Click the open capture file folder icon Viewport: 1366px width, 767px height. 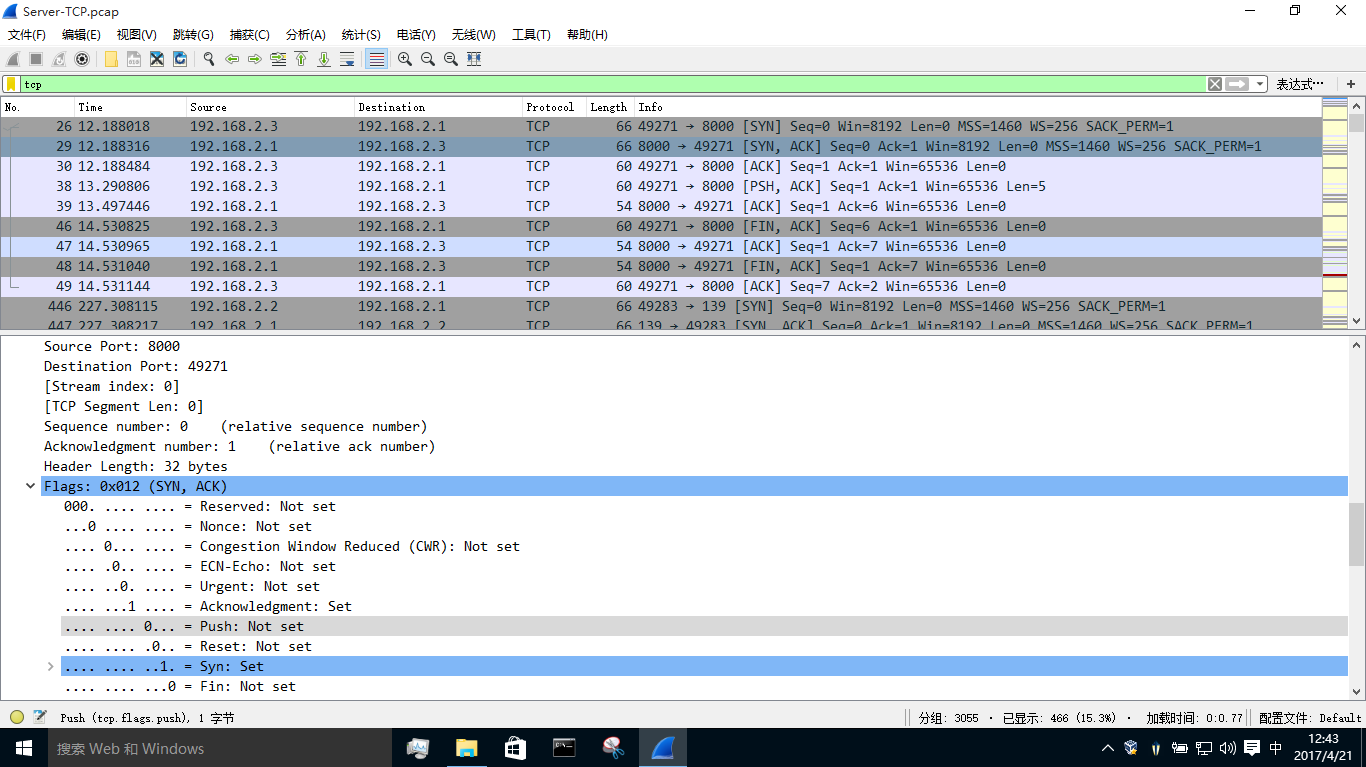(111, 59)
